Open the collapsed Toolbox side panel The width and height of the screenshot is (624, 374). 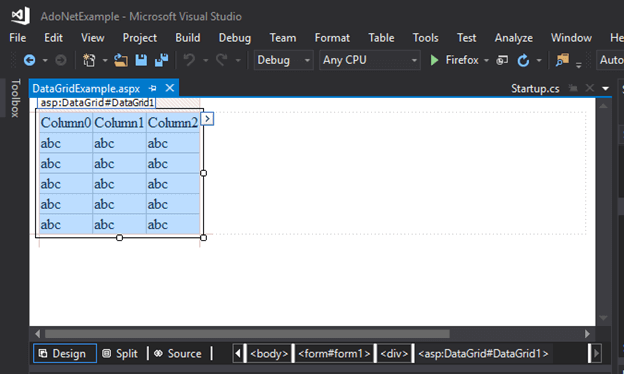pyautogui.click(x=15, y=98)
